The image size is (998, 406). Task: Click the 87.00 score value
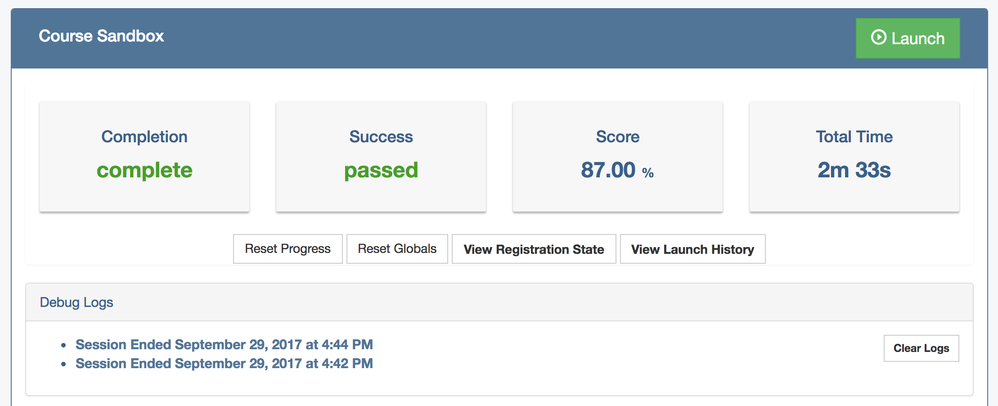[x=608, y=170]
